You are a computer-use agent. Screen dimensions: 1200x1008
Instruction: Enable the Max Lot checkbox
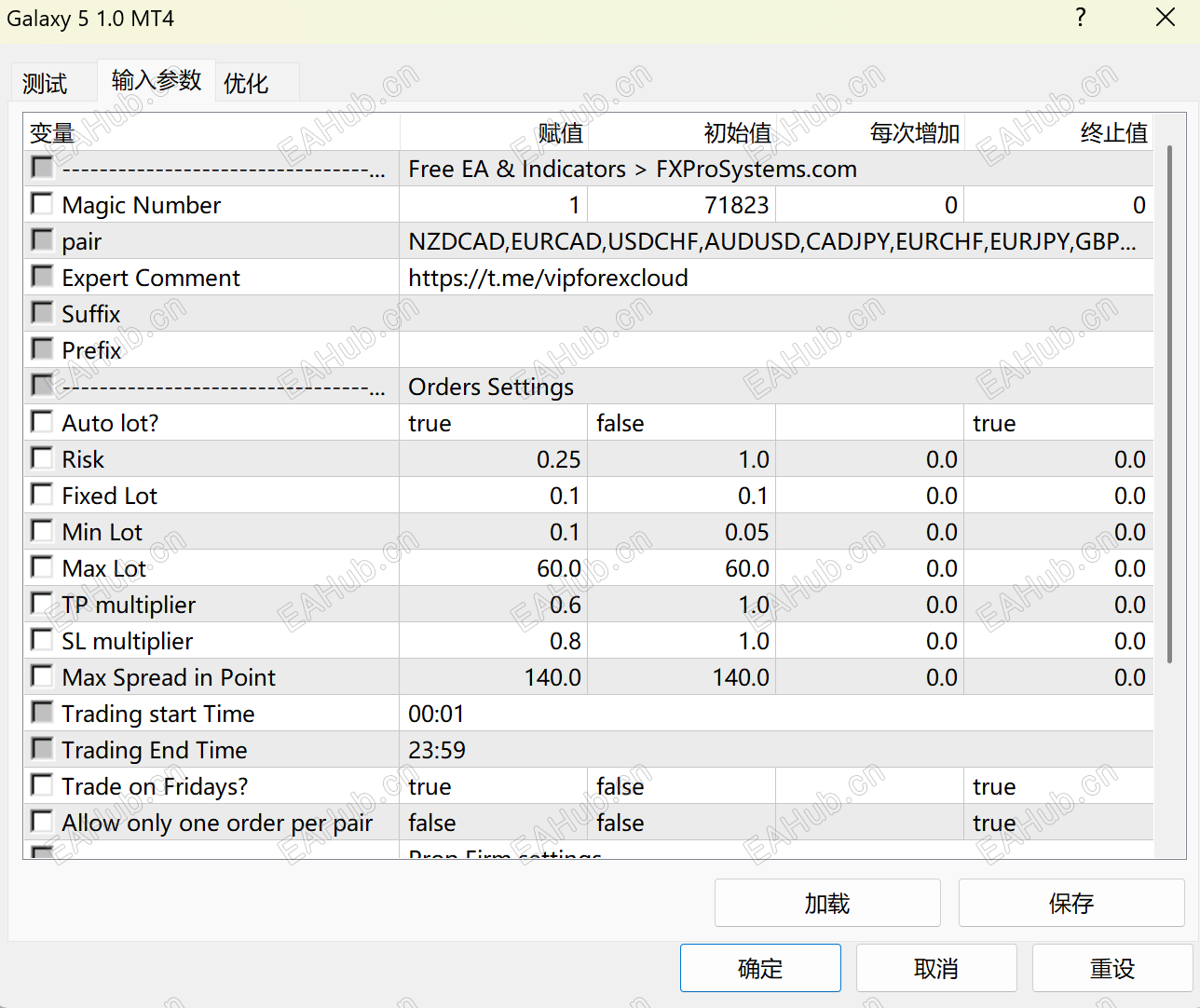tap(42, 566)
